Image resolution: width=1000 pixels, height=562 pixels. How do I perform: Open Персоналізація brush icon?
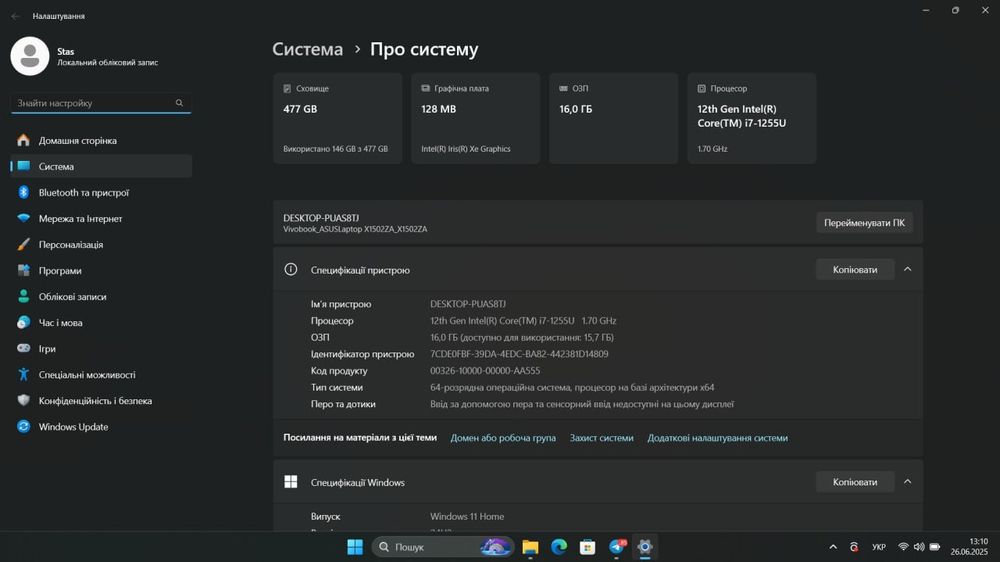click(24, 244)
